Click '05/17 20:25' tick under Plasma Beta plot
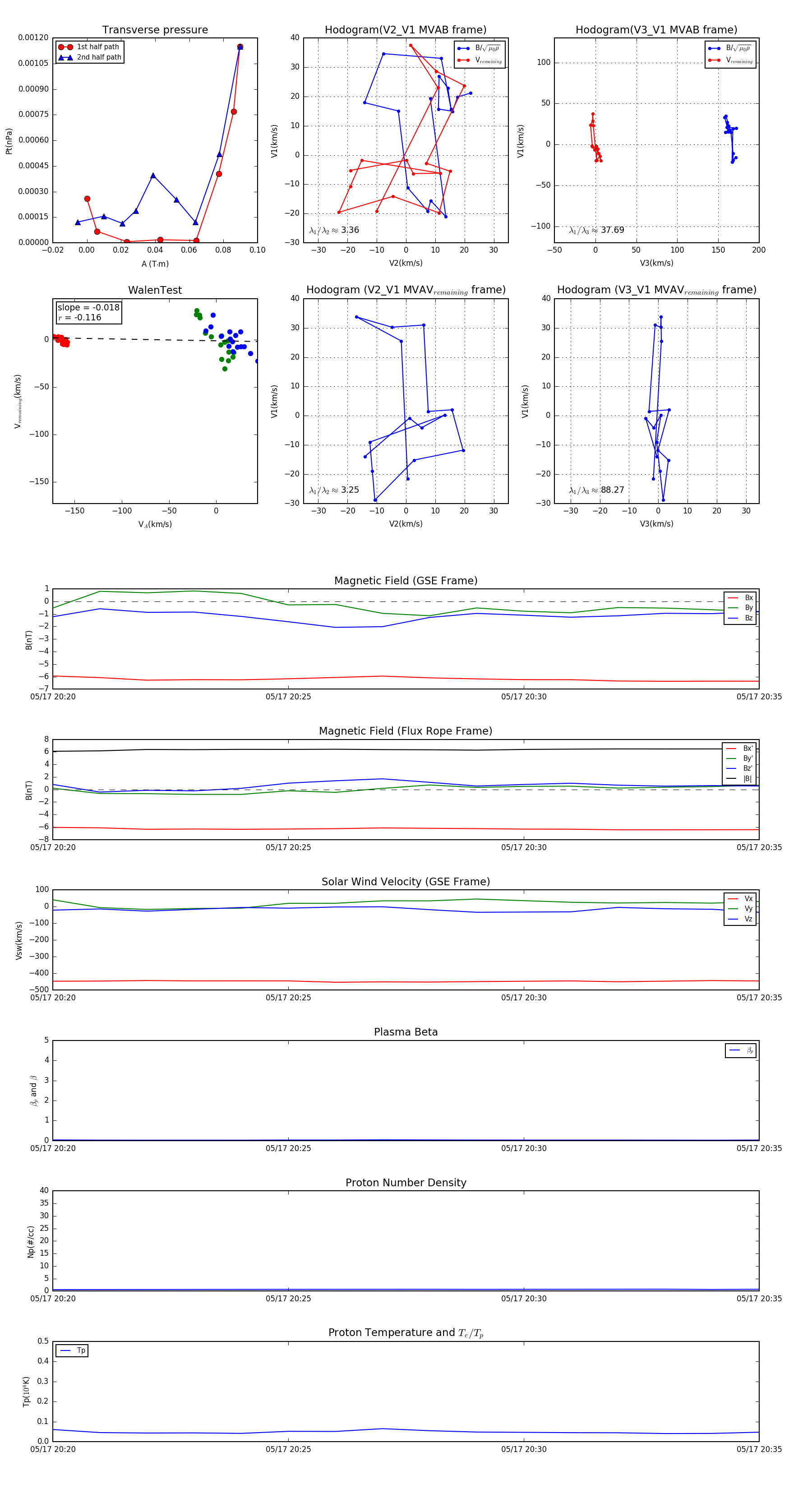This screenshot has width=812, height=1489. pos(288,1148)
